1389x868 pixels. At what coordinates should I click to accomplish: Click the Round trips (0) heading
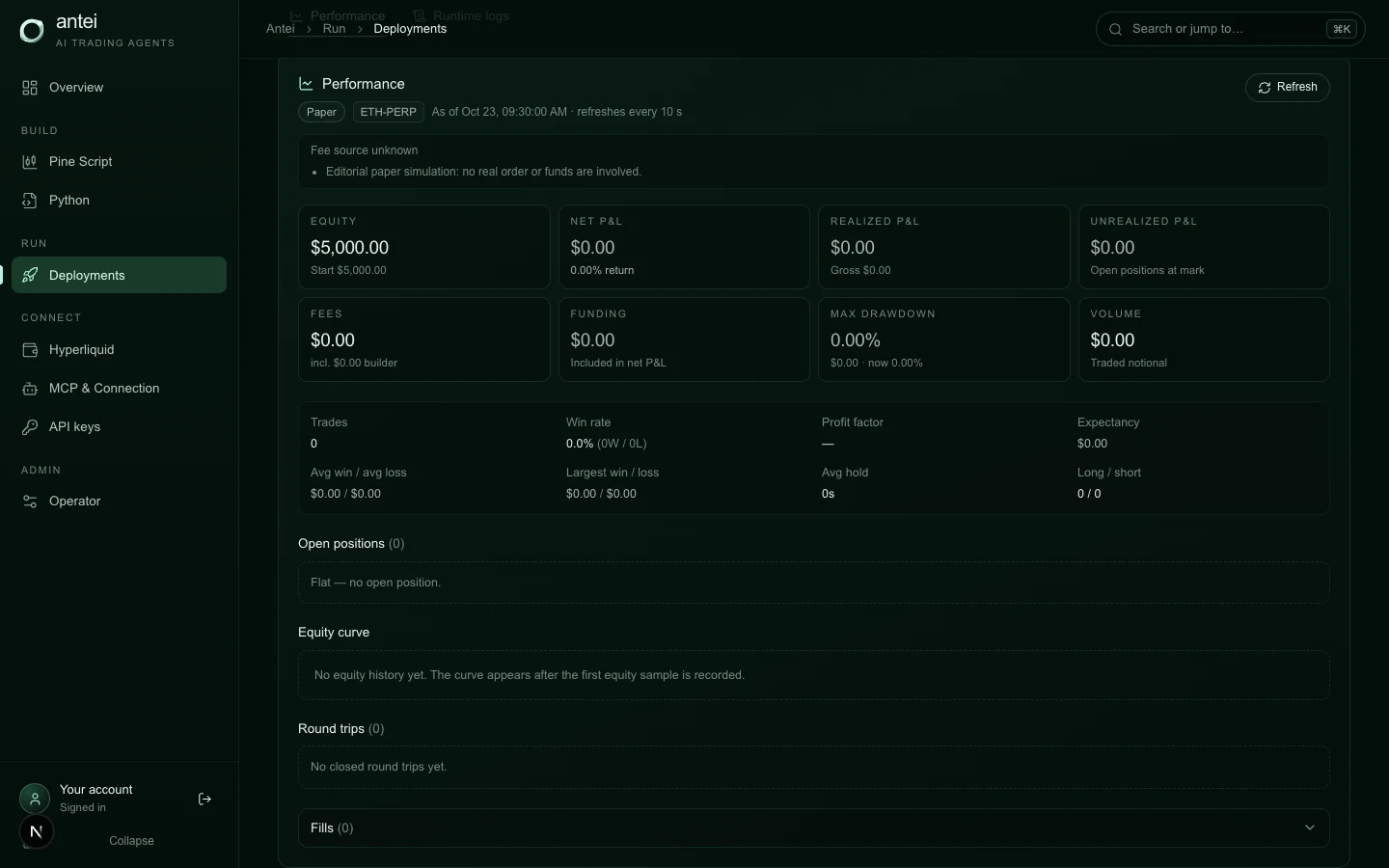[341, 729]
